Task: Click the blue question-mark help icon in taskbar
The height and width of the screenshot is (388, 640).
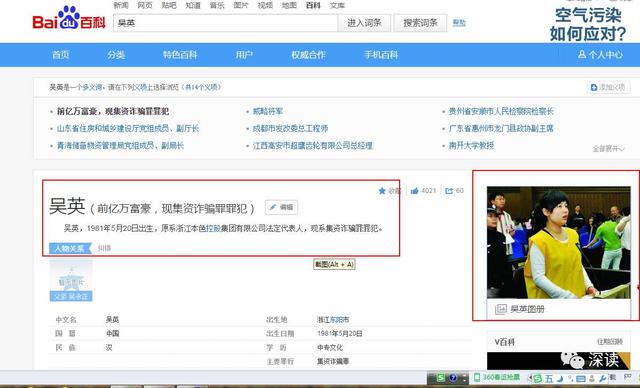Action: point(453,378)
